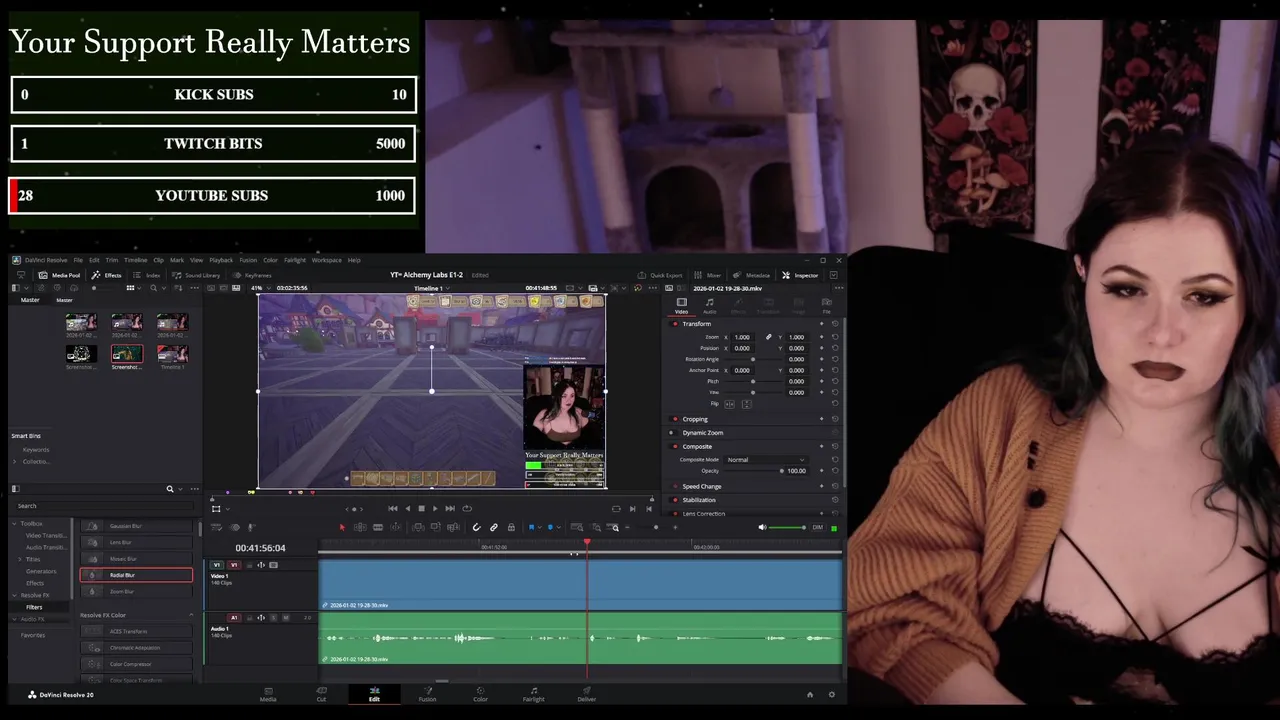Click the Pitch slider handle

pyautogui.click(x=752, y=381)
